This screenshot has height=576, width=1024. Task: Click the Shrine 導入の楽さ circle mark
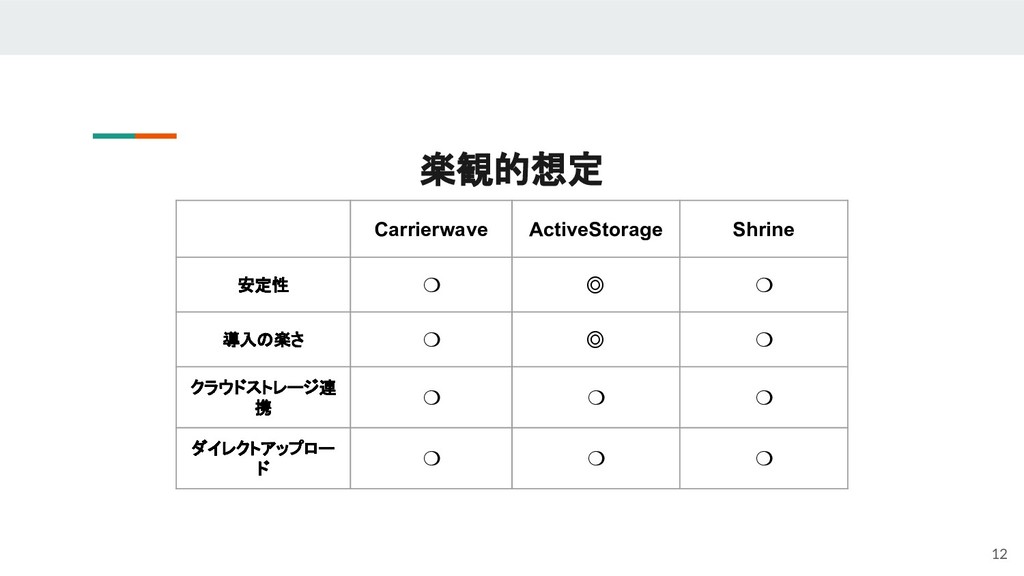click(x=764, y=340)
